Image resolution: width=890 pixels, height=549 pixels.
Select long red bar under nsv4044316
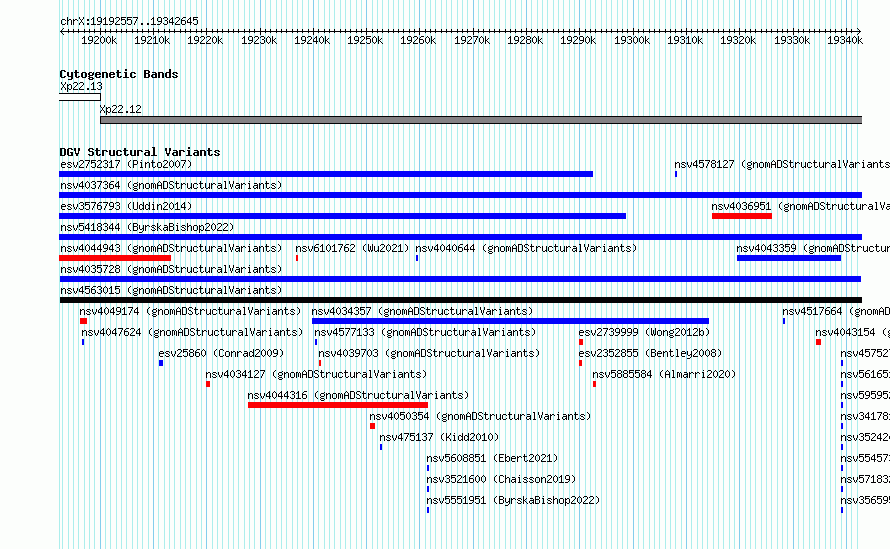coord(338,405)
